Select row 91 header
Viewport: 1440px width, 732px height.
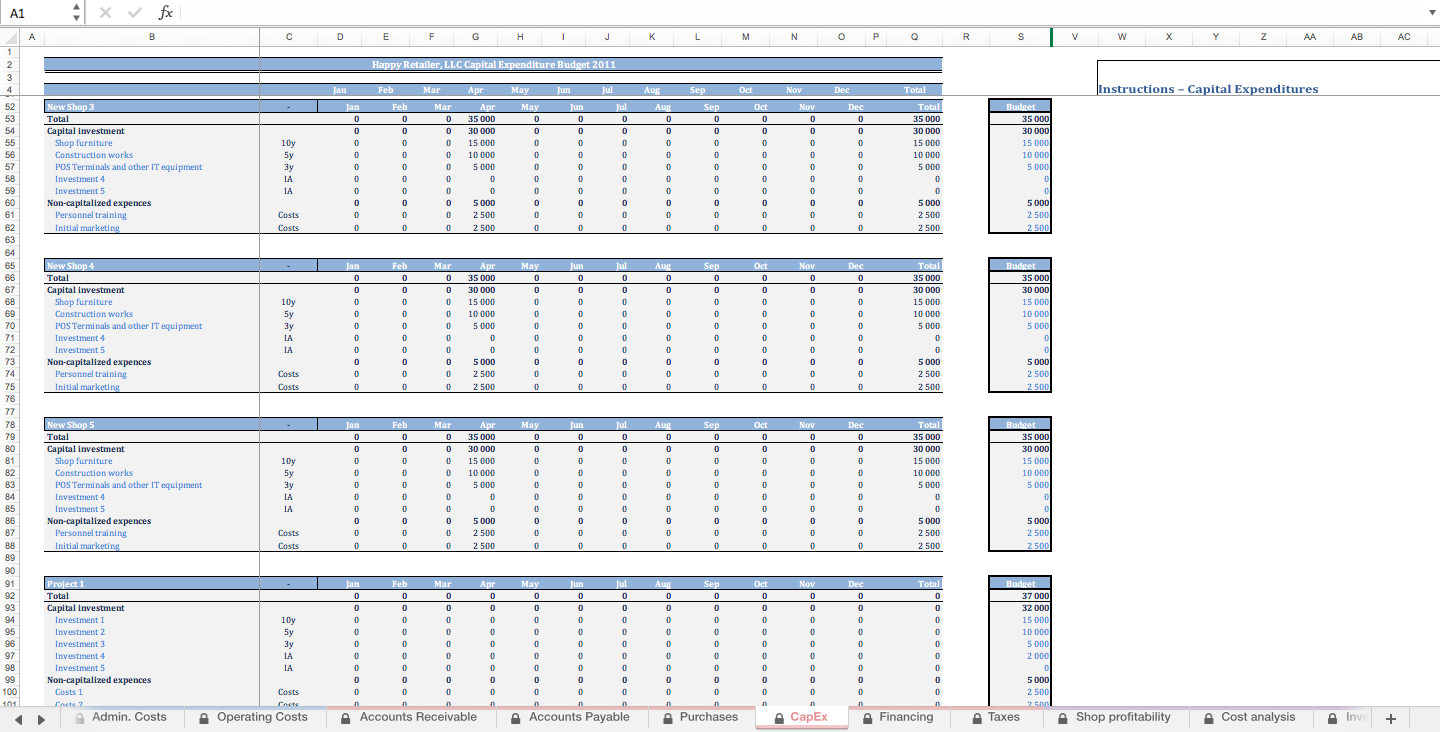point(9,584)
